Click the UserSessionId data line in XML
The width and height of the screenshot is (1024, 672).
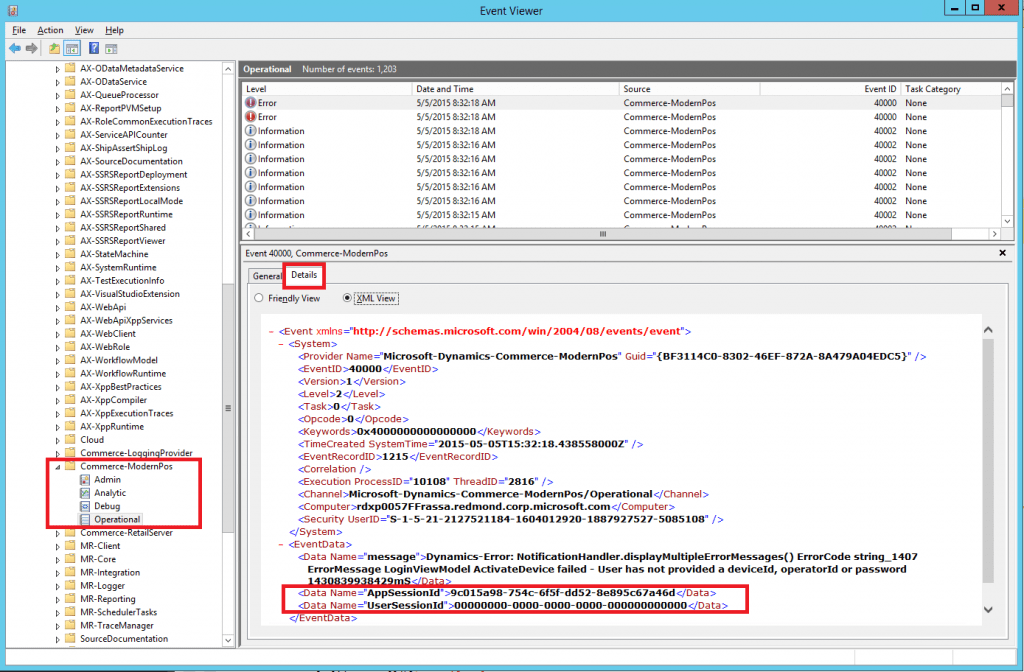pyautogui.click(x=513, y=605)
